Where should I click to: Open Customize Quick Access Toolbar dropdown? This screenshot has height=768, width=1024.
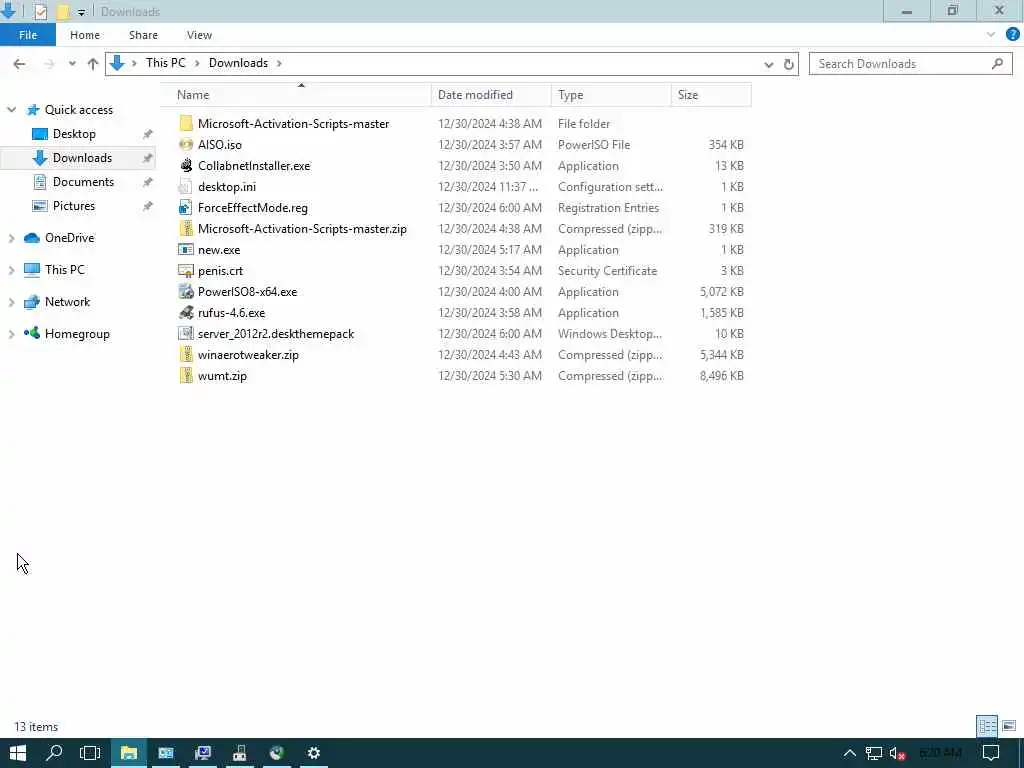[x=81, y=12]
